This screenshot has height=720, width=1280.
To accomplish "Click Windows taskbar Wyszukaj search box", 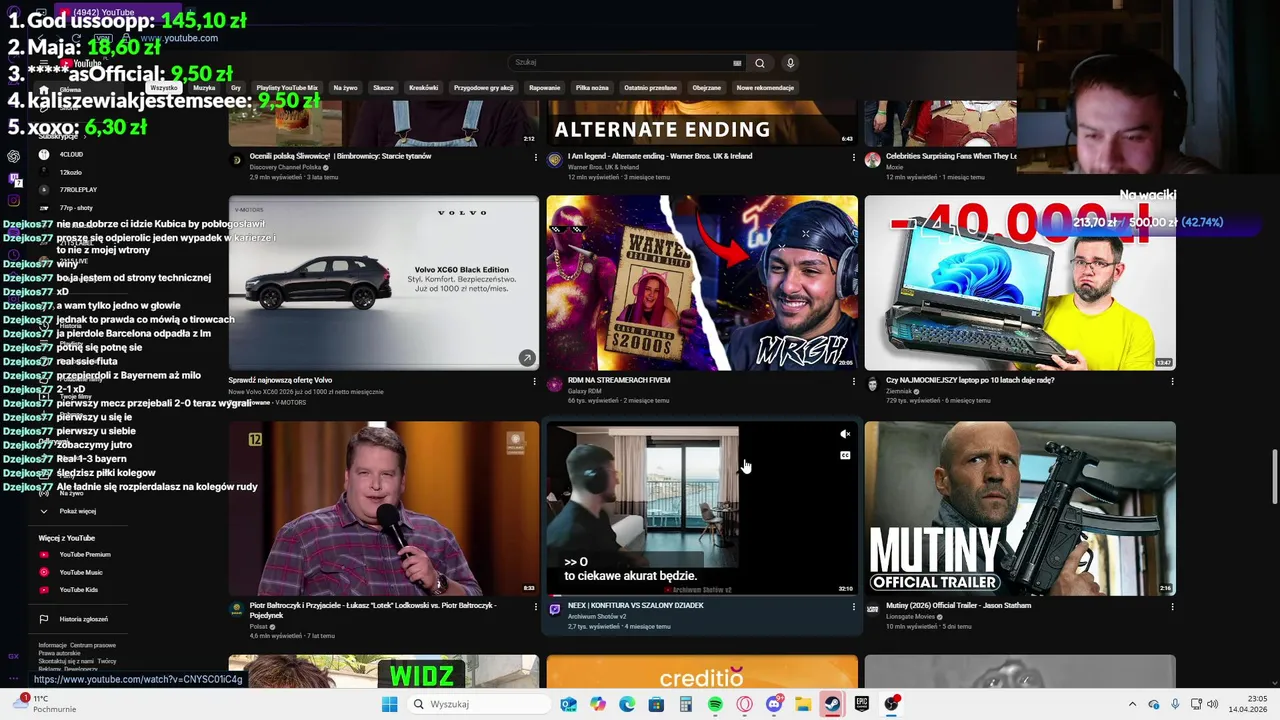I will tap(481, 704).
